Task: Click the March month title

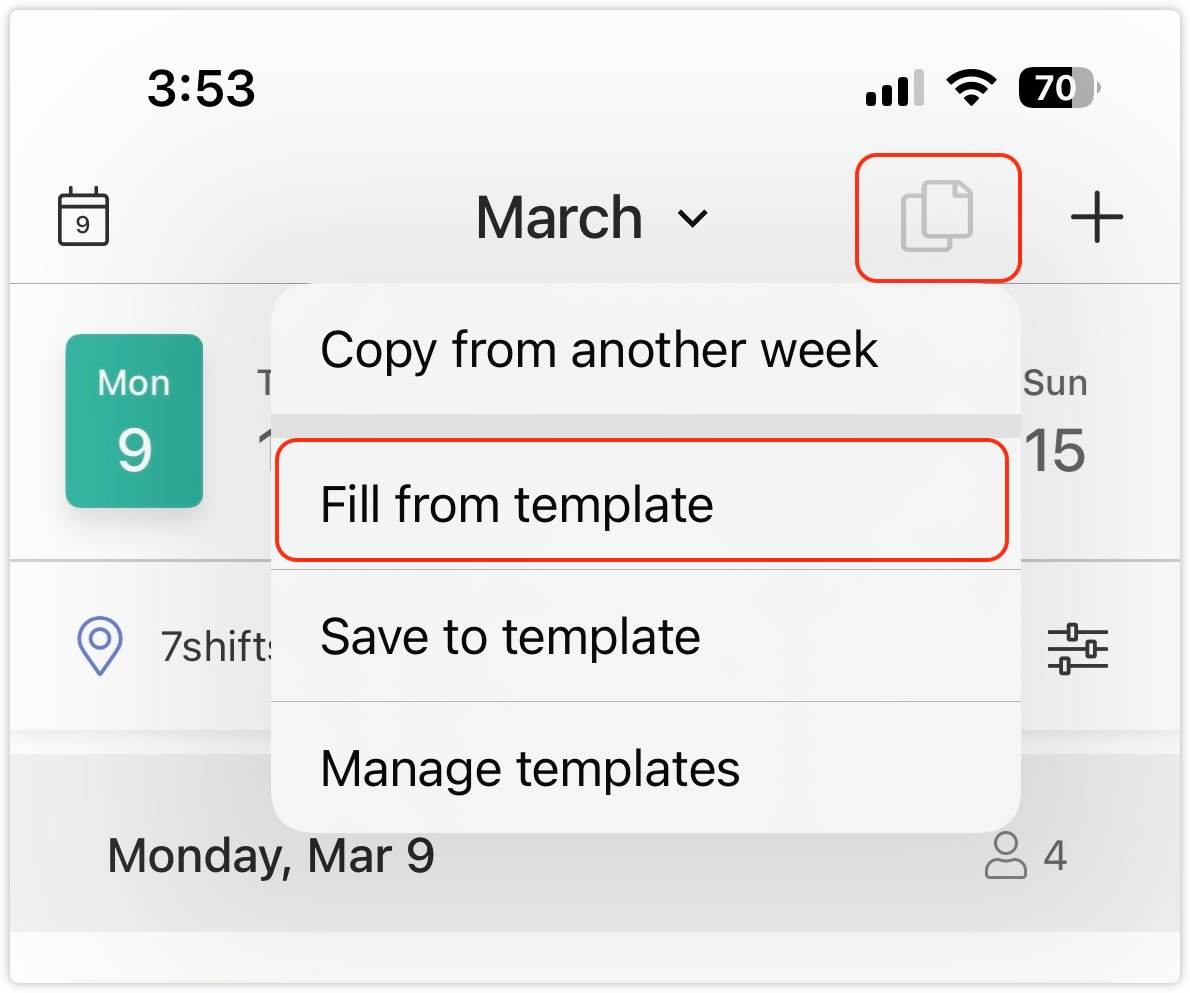Action: [x=559, y=217]
